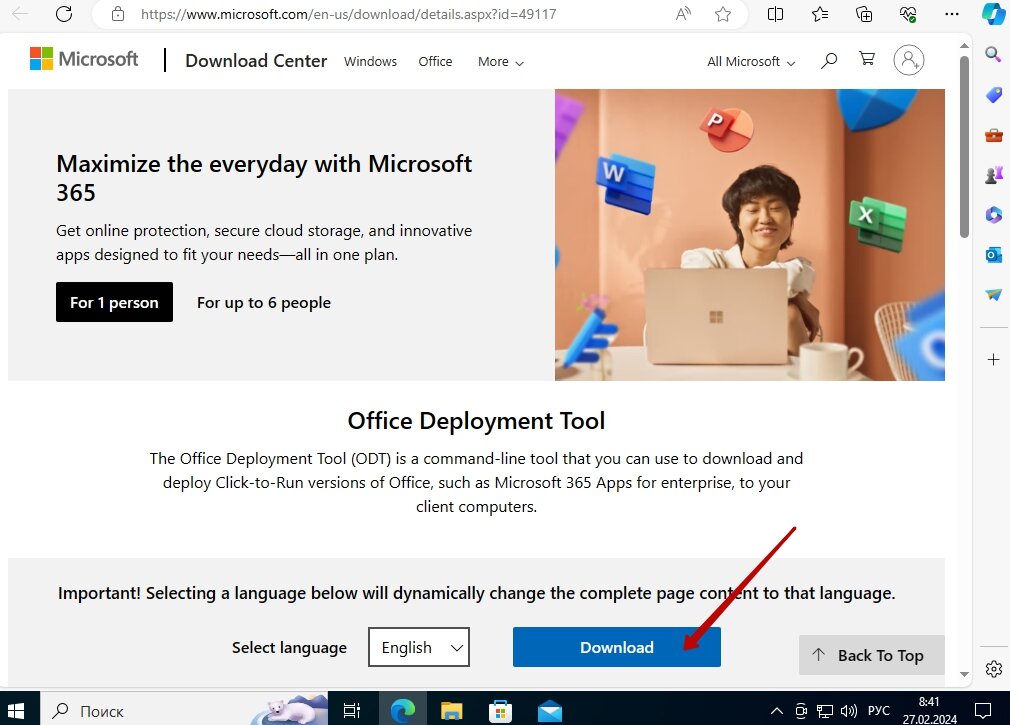The image size is (1010, 725).
Task: Show hidden tray icons chevron
Action: [x=777, y=711]
